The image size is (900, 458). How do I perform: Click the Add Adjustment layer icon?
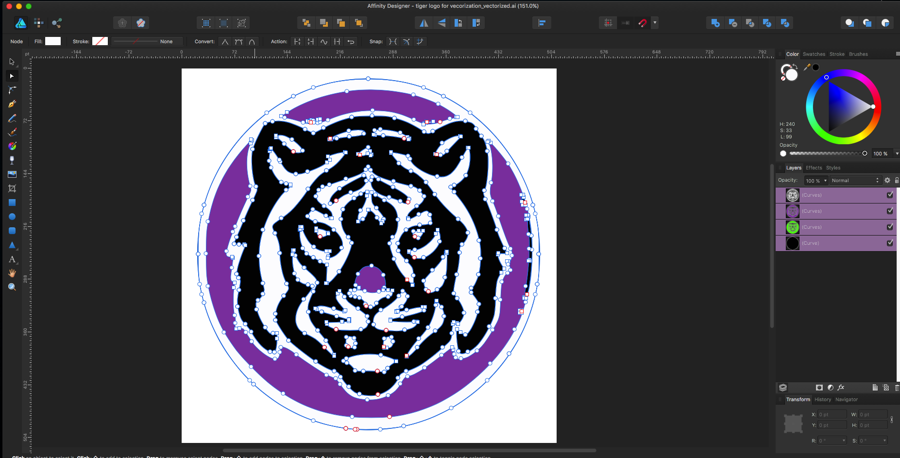point(831,388)
